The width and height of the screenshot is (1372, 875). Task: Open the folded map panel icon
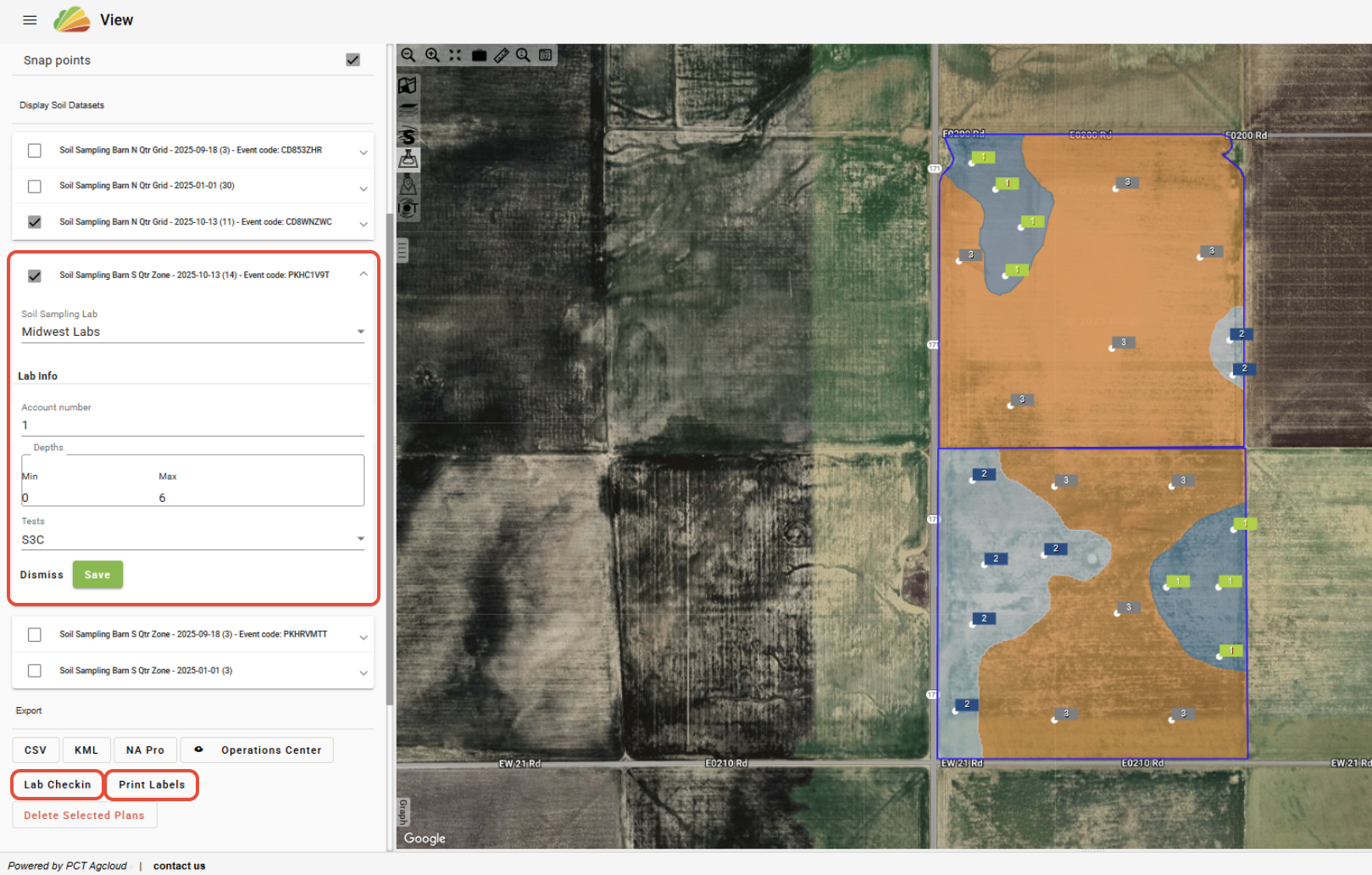pyautogui.click(x=408, y=86)
